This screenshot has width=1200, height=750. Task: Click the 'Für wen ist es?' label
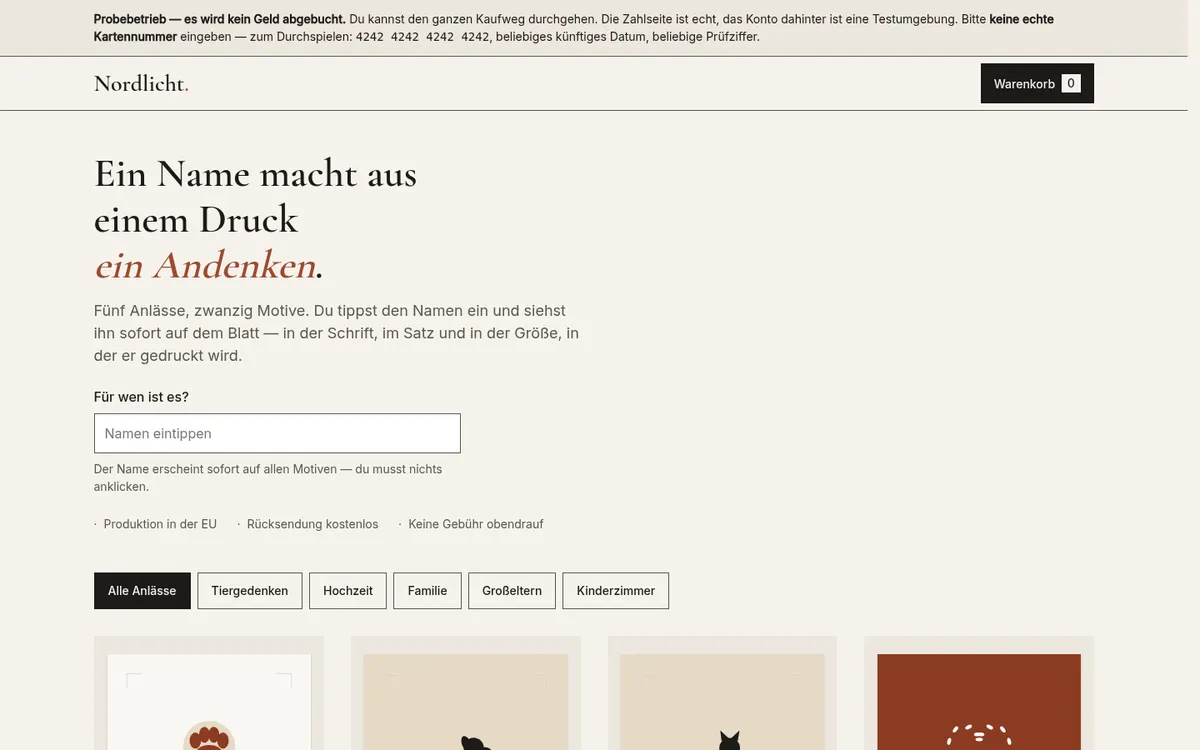point(141,397)
